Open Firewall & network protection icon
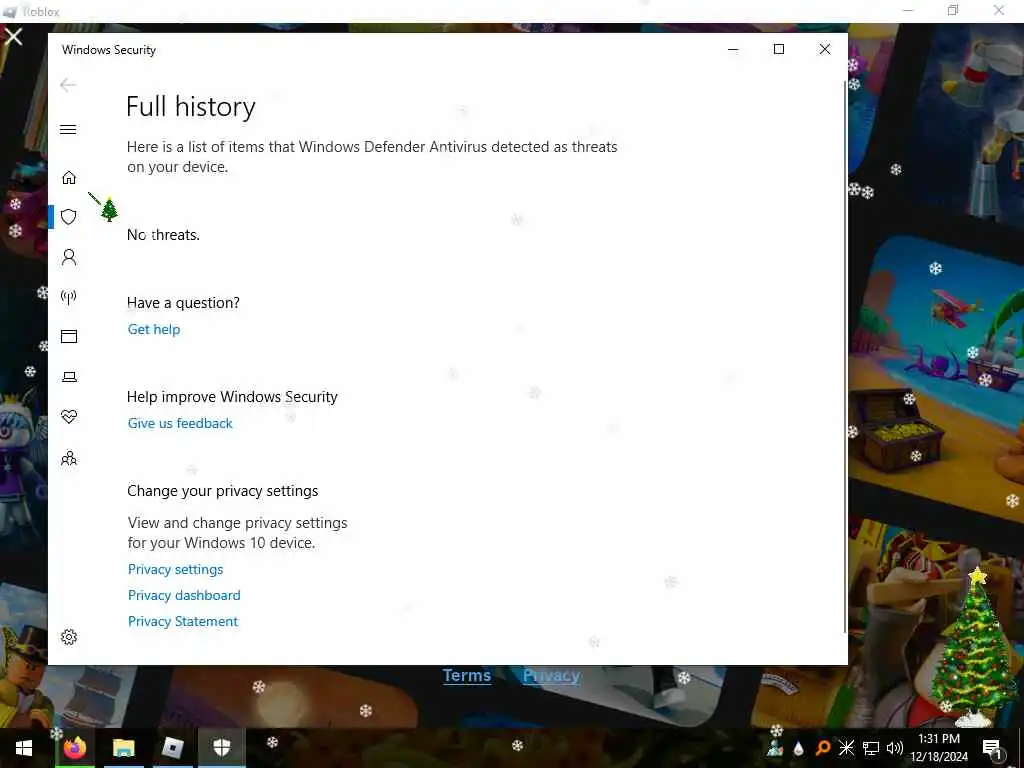This screenshot has height=768, width=1024. tap(69, 297)
